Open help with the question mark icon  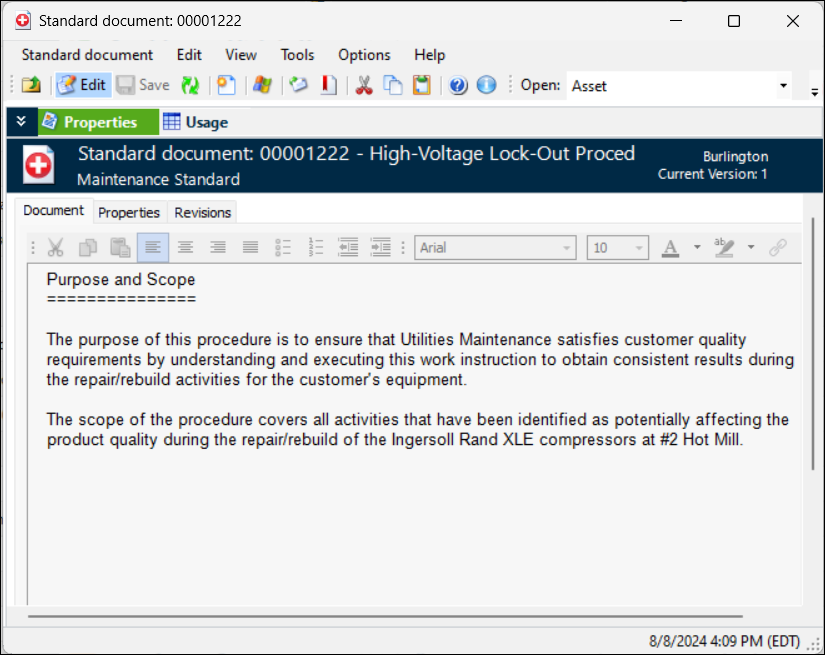458,85
